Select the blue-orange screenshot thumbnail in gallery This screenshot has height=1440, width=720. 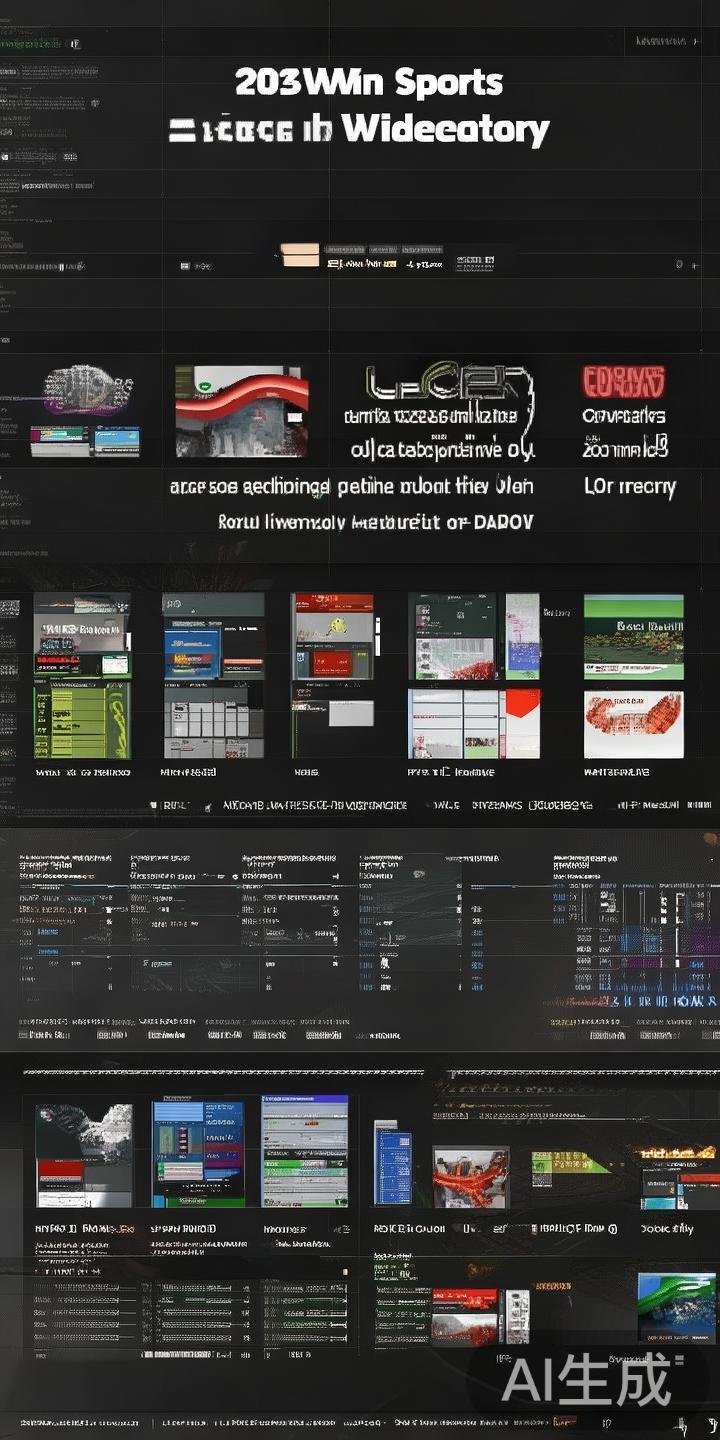pos(213,638)
